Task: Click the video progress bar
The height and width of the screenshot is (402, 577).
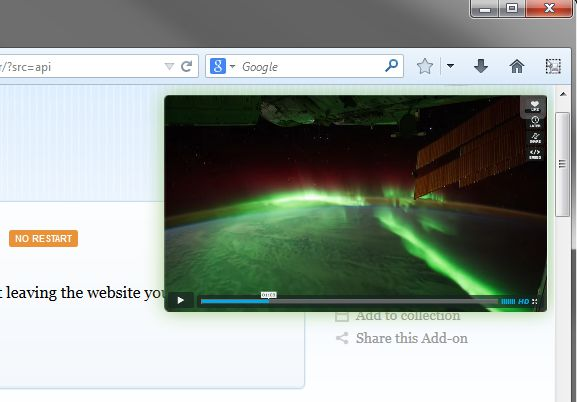Action: pos(349,302)
